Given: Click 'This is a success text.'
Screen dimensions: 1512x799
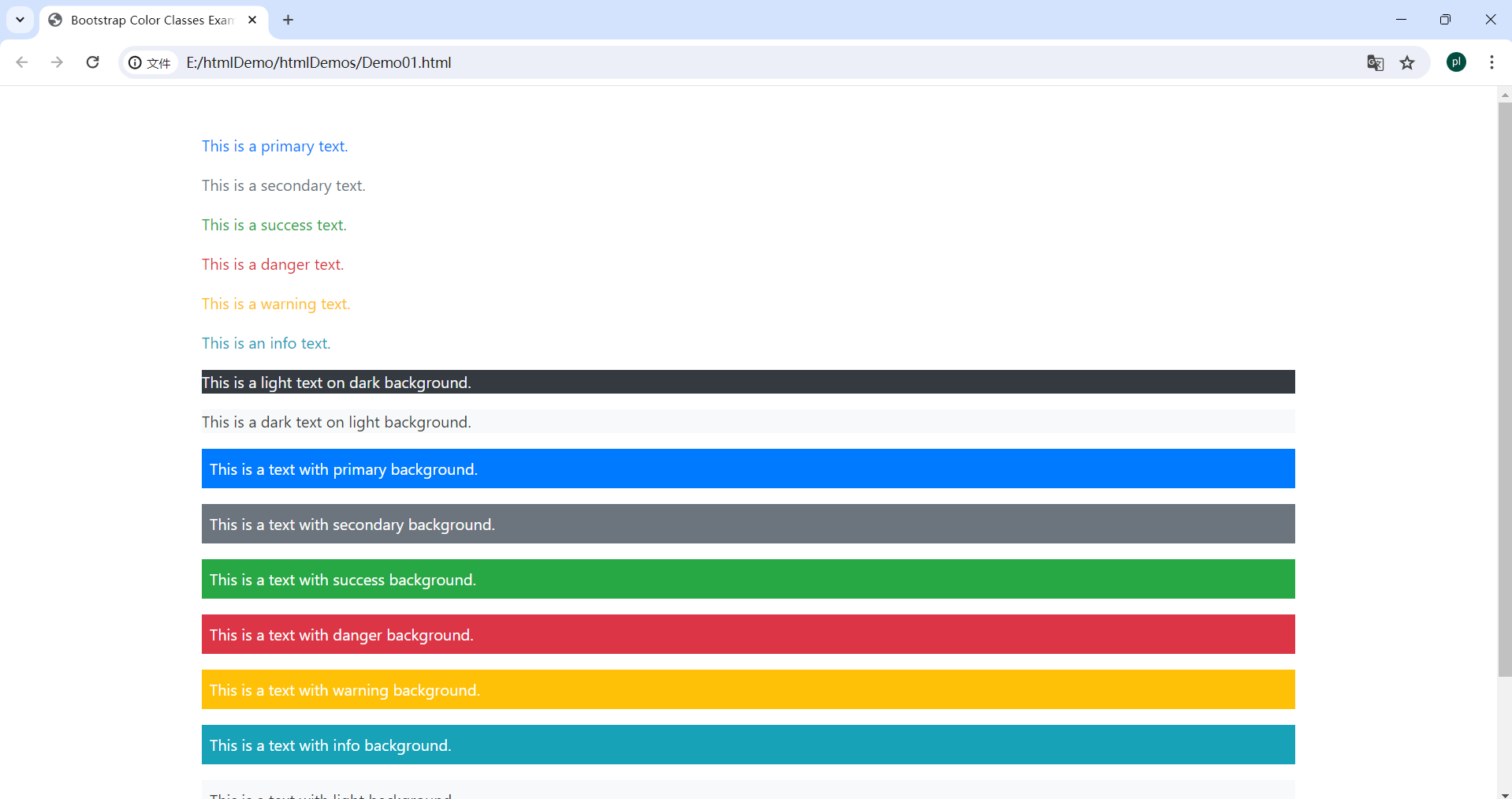Looking at the screenshot, I should 274,225.
